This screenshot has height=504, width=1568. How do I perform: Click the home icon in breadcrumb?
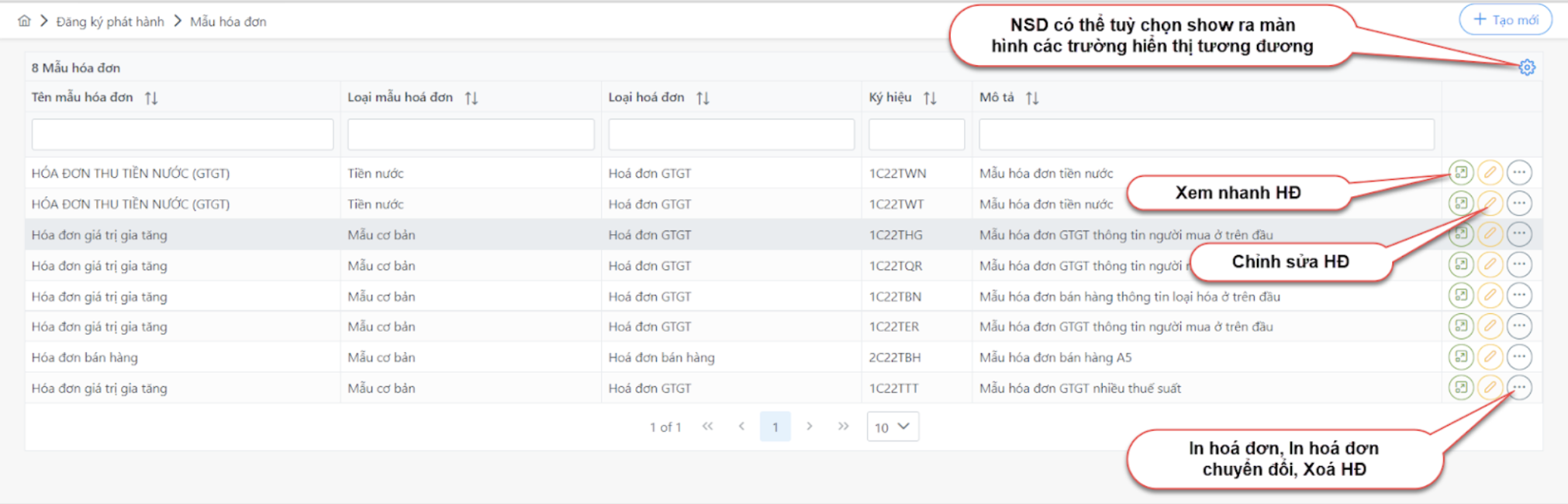[25, 21]
